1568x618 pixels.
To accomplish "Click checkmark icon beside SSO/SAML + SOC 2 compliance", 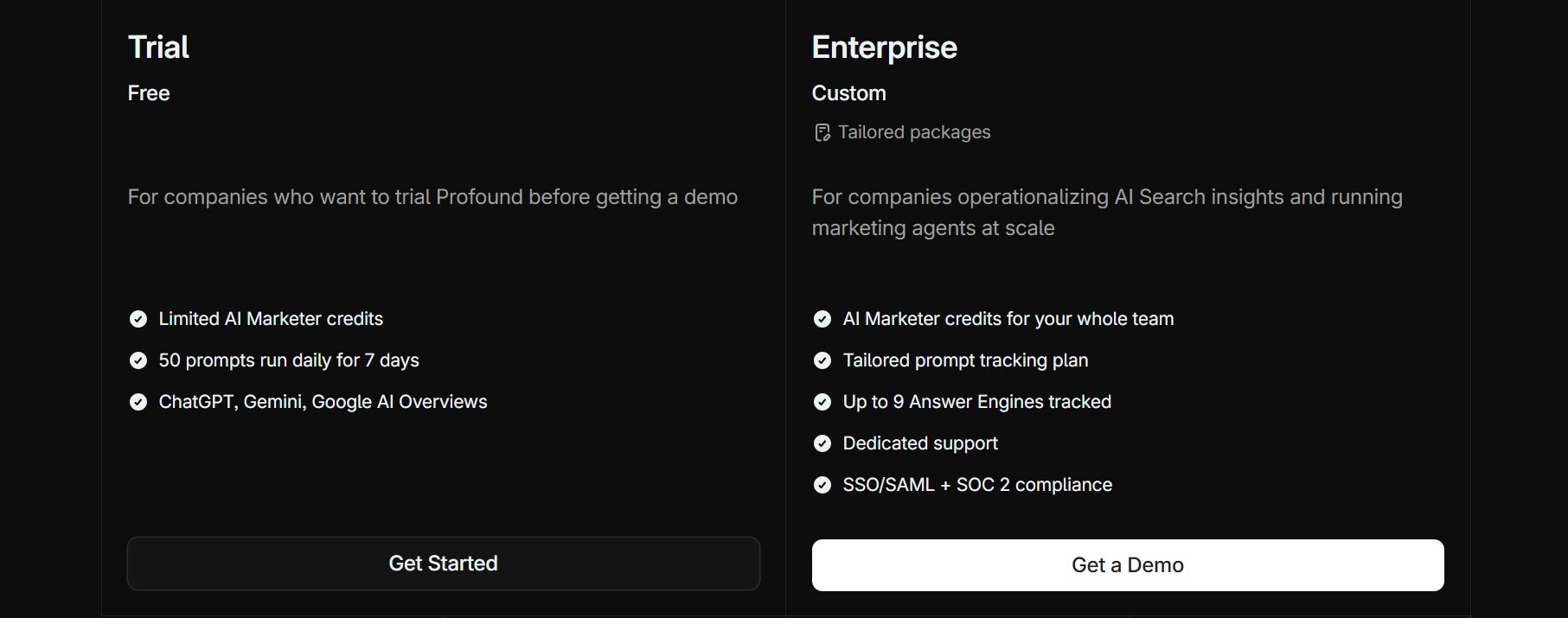I will 822,485.
